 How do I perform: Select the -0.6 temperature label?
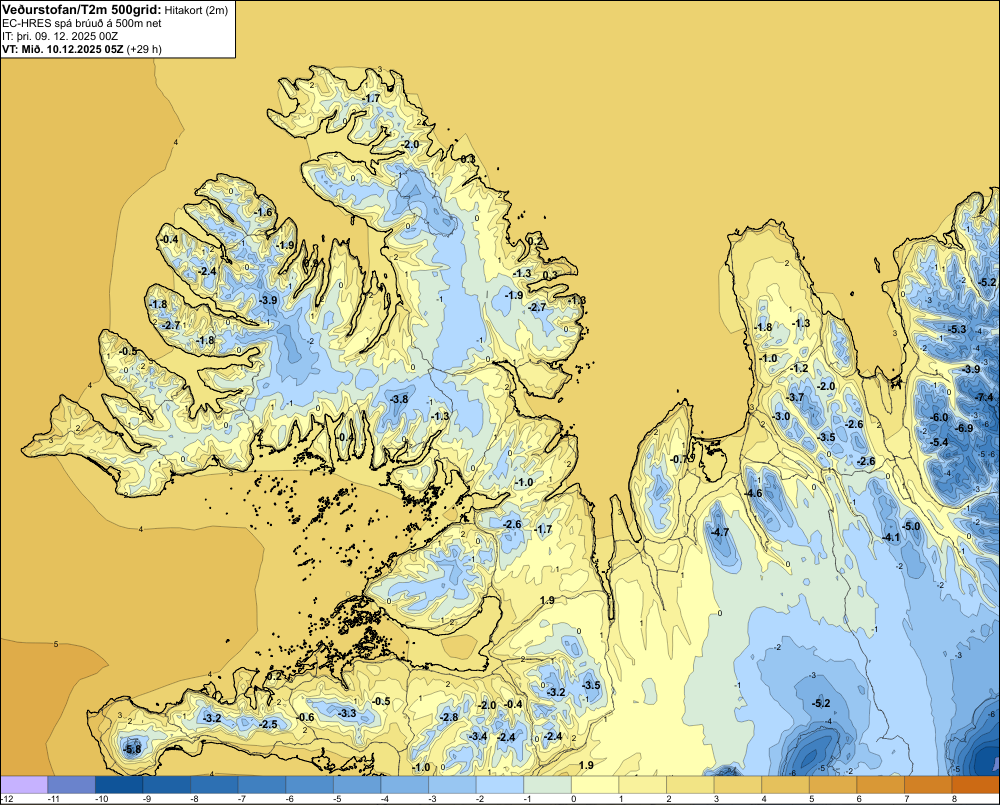pos(305,717)
